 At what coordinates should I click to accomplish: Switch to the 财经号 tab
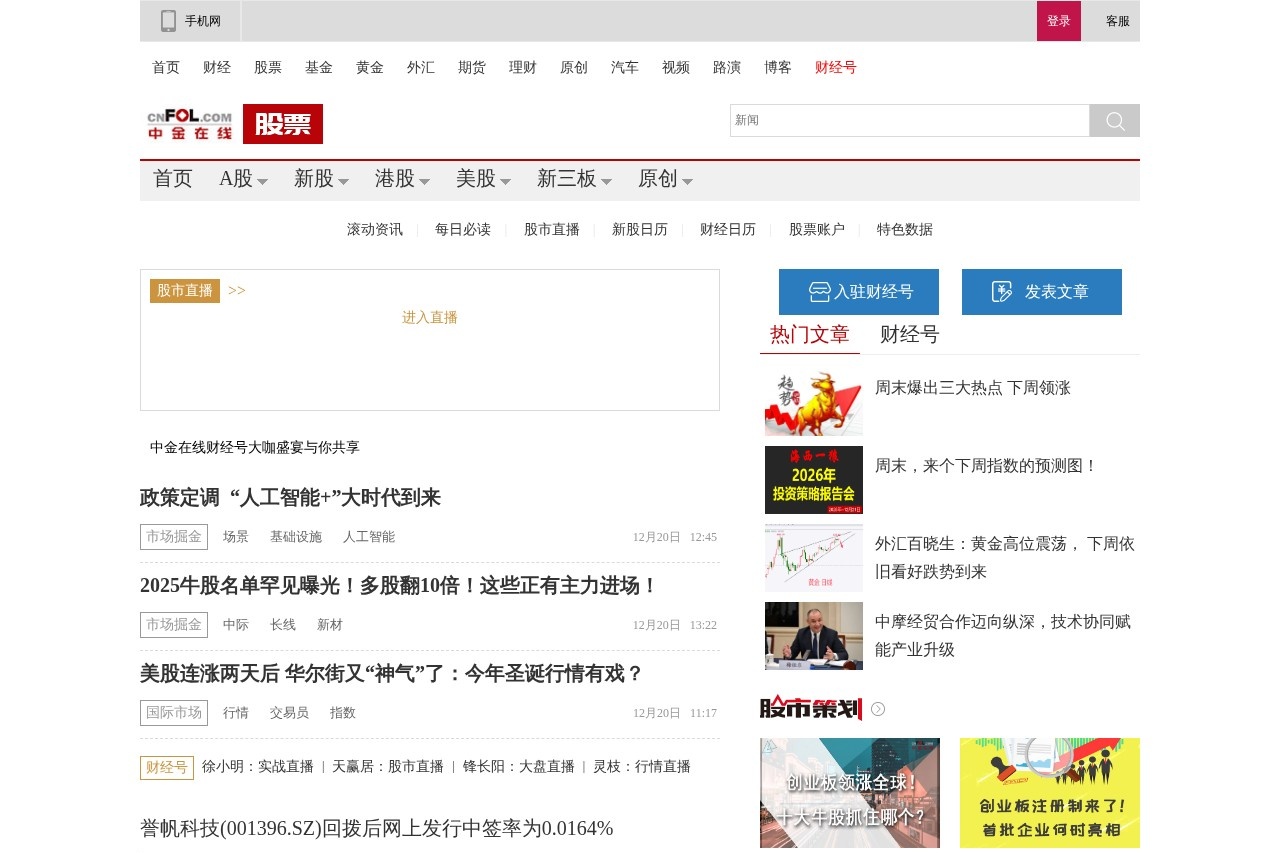908,335
